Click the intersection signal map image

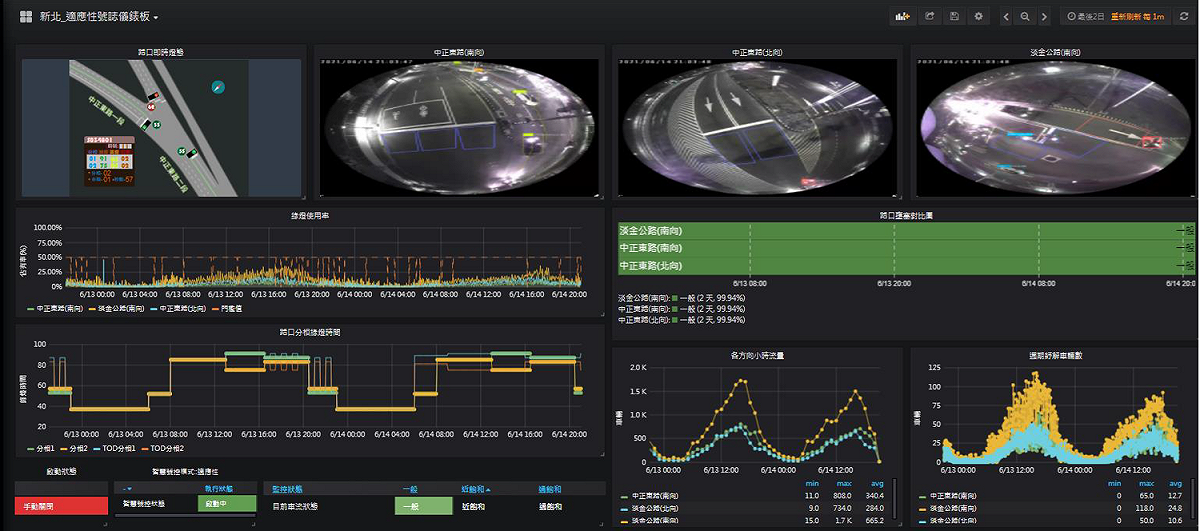pyautogui.click(x=162, y=127)
